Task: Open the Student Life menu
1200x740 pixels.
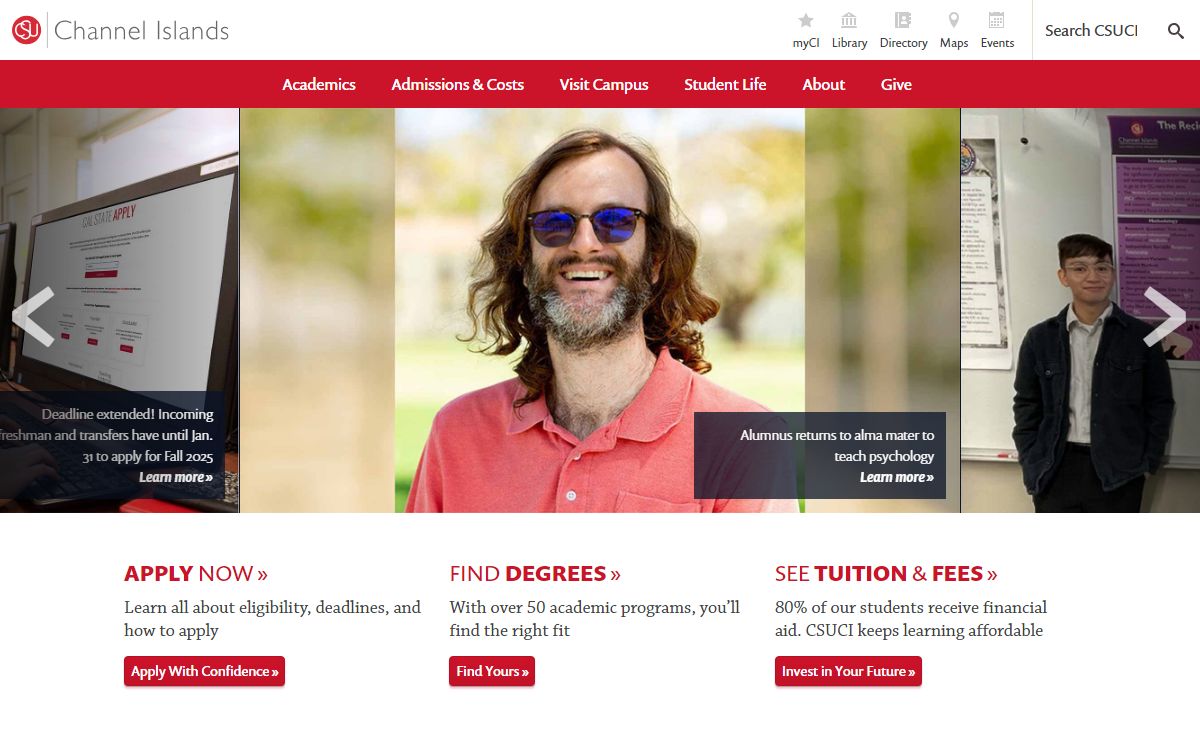Action: [725, 84]
